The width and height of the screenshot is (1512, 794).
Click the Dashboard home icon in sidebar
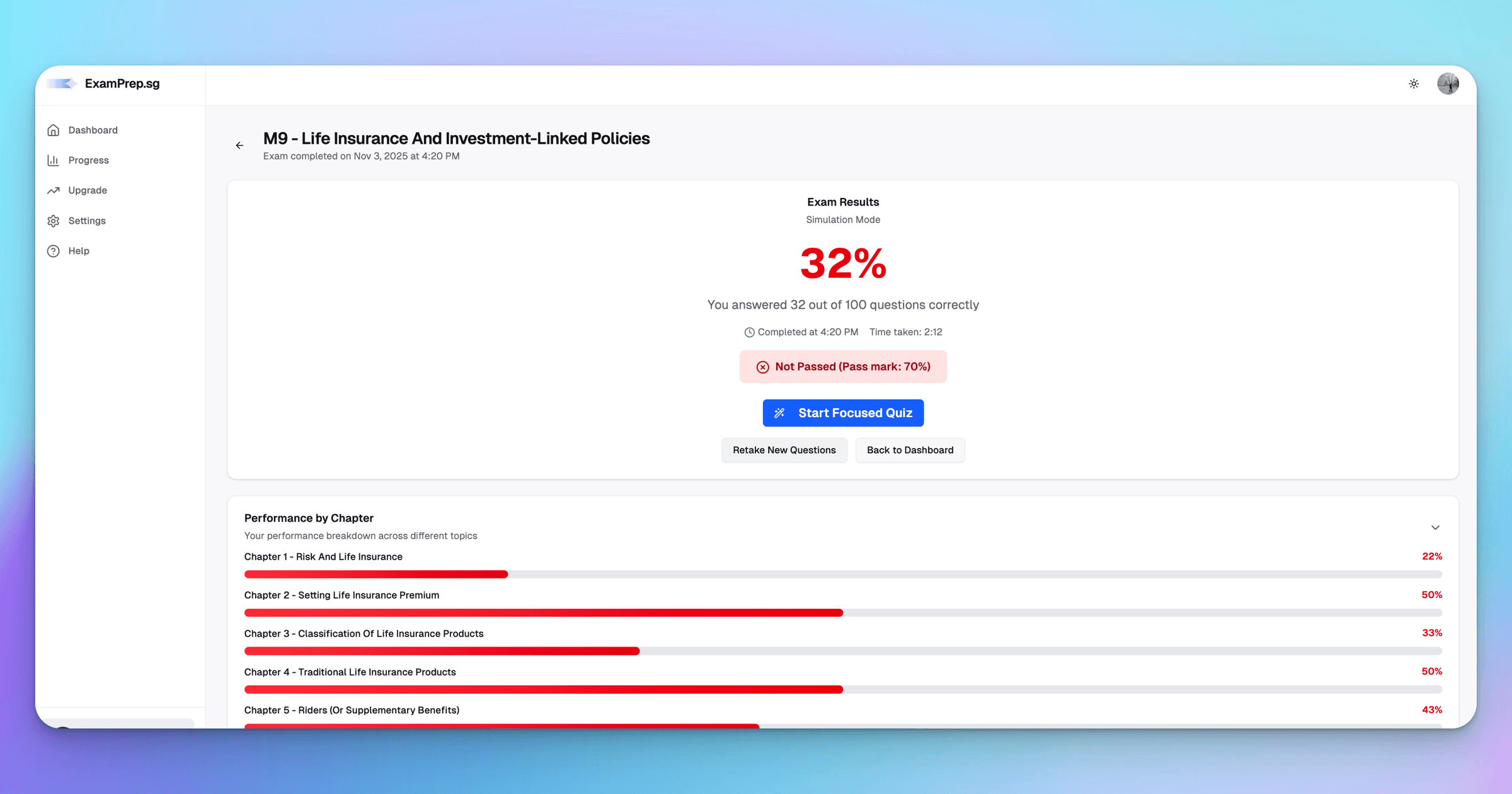(54, 130)
